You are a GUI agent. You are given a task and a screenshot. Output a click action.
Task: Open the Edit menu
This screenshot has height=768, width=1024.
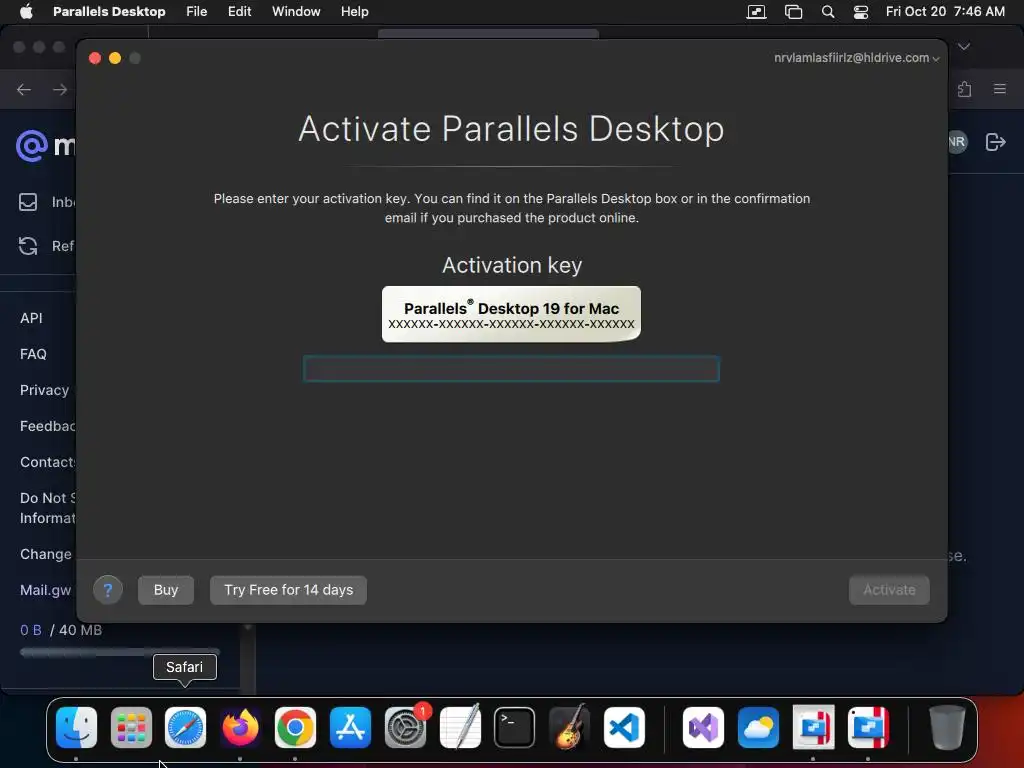(240, 11)
